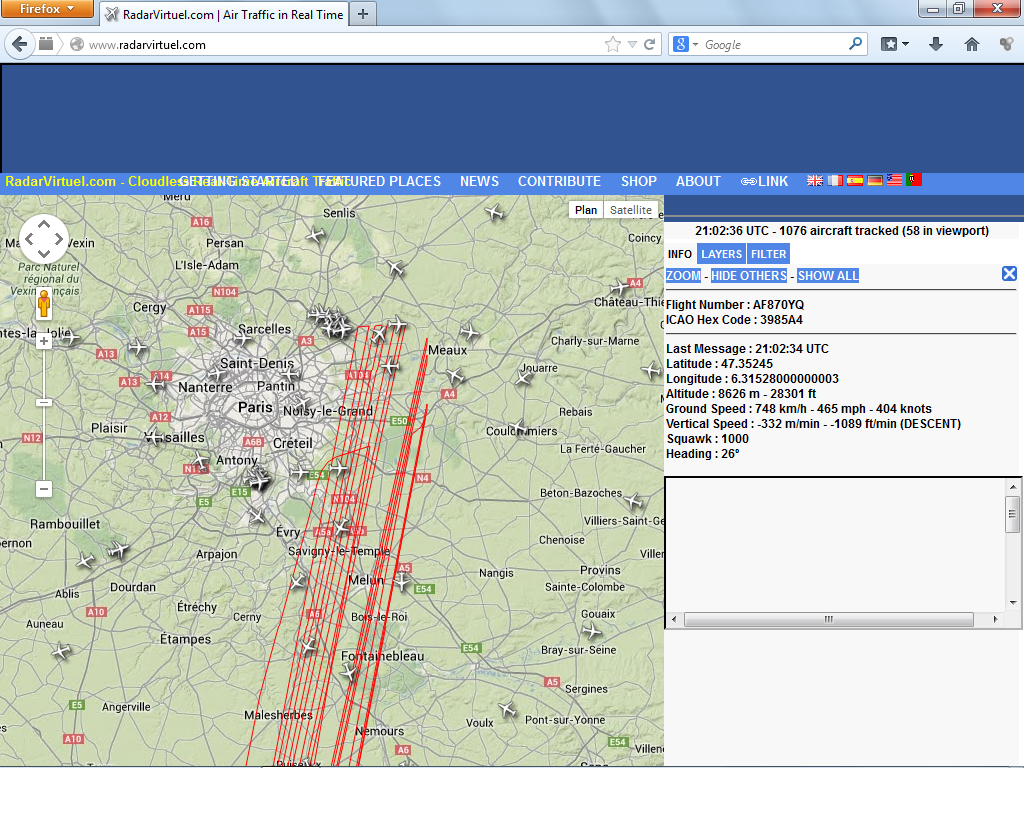
Task: Switch language with the French flag
Action: 835,181
